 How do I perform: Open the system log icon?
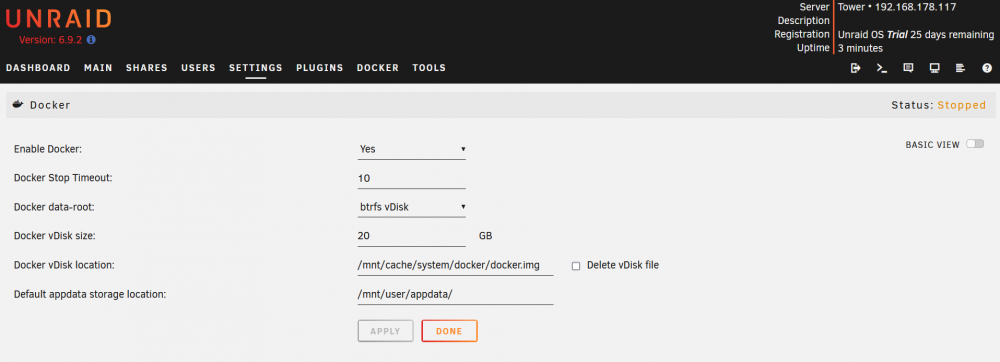pyautogui.click(x=960, y=68)
